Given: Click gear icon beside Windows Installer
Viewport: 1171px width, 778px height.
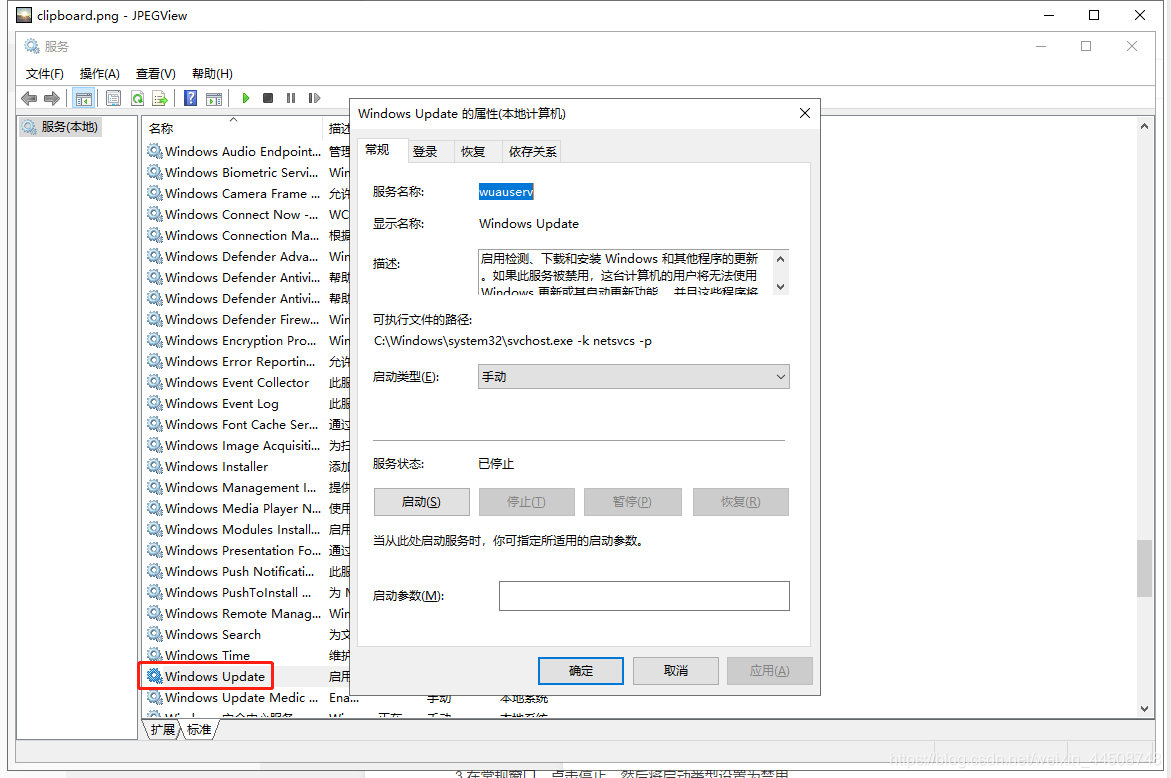Looking at the screenshot, I should coord(155,466).
